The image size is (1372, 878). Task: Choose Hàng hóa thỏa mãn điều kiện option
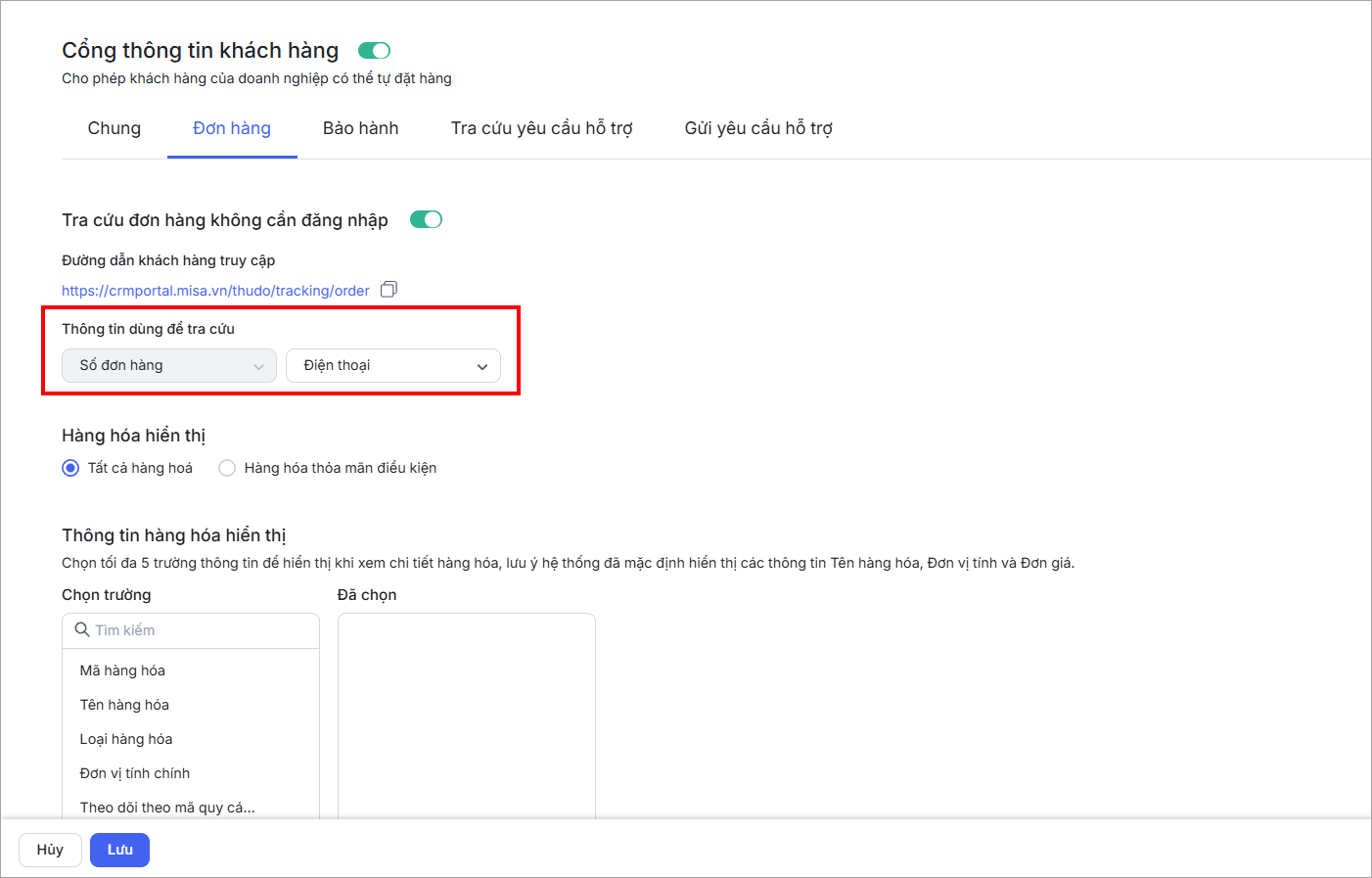click(x=227, y=468)
